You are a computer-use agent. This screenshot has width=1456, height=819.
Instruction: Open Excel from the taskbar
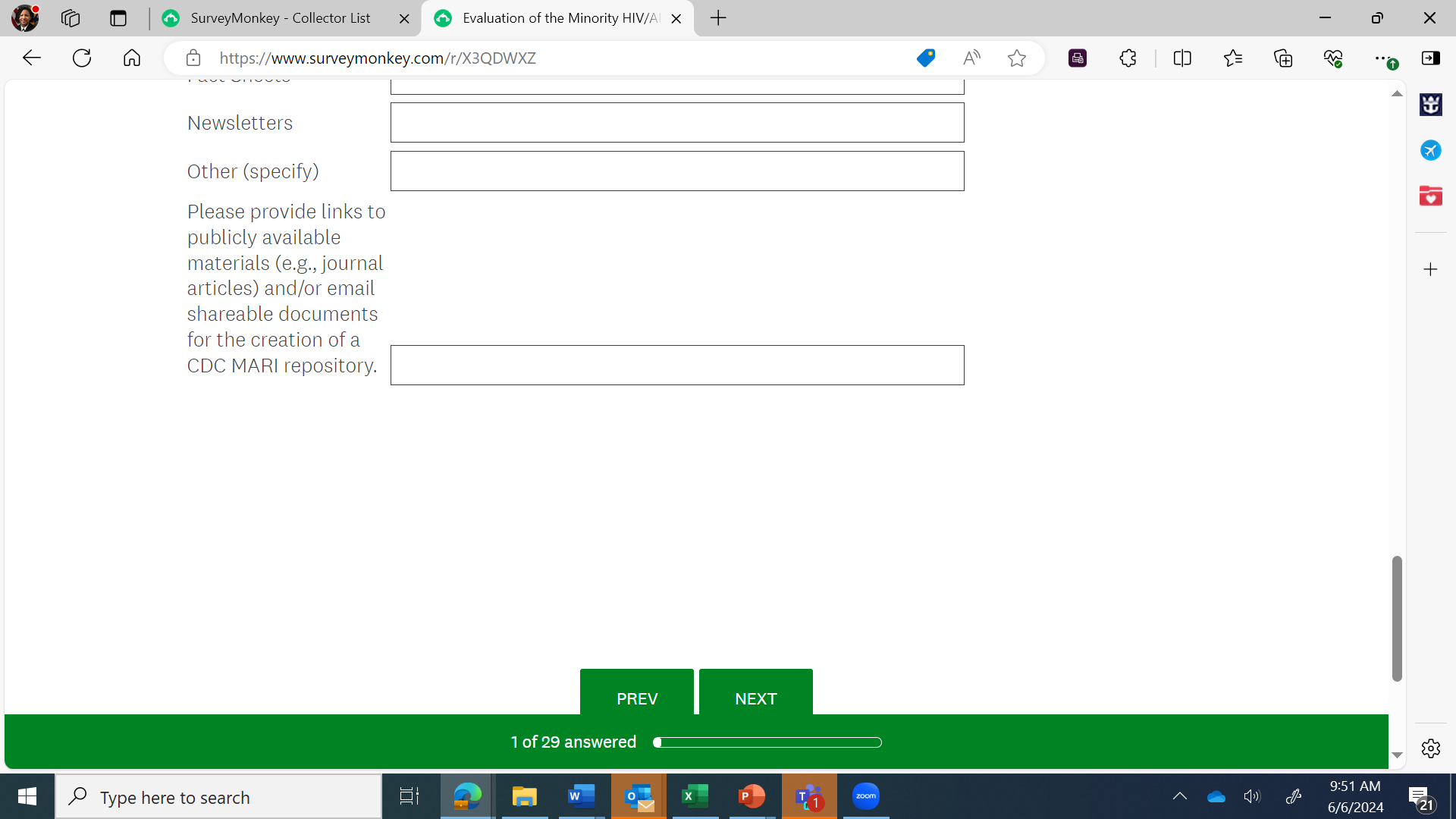click(x=695, y=796)
